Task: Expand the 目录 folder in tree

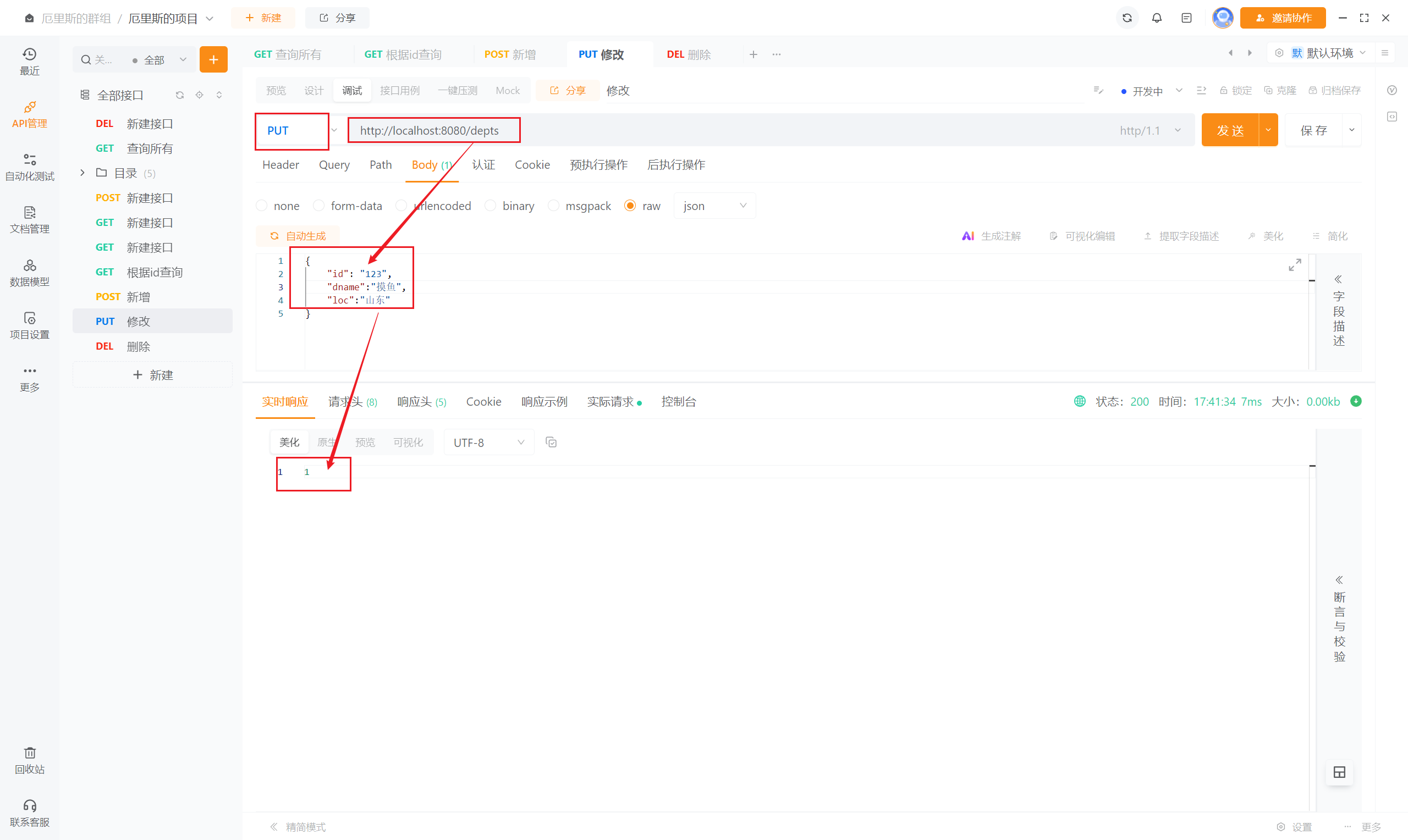Action: pos(82,173)
